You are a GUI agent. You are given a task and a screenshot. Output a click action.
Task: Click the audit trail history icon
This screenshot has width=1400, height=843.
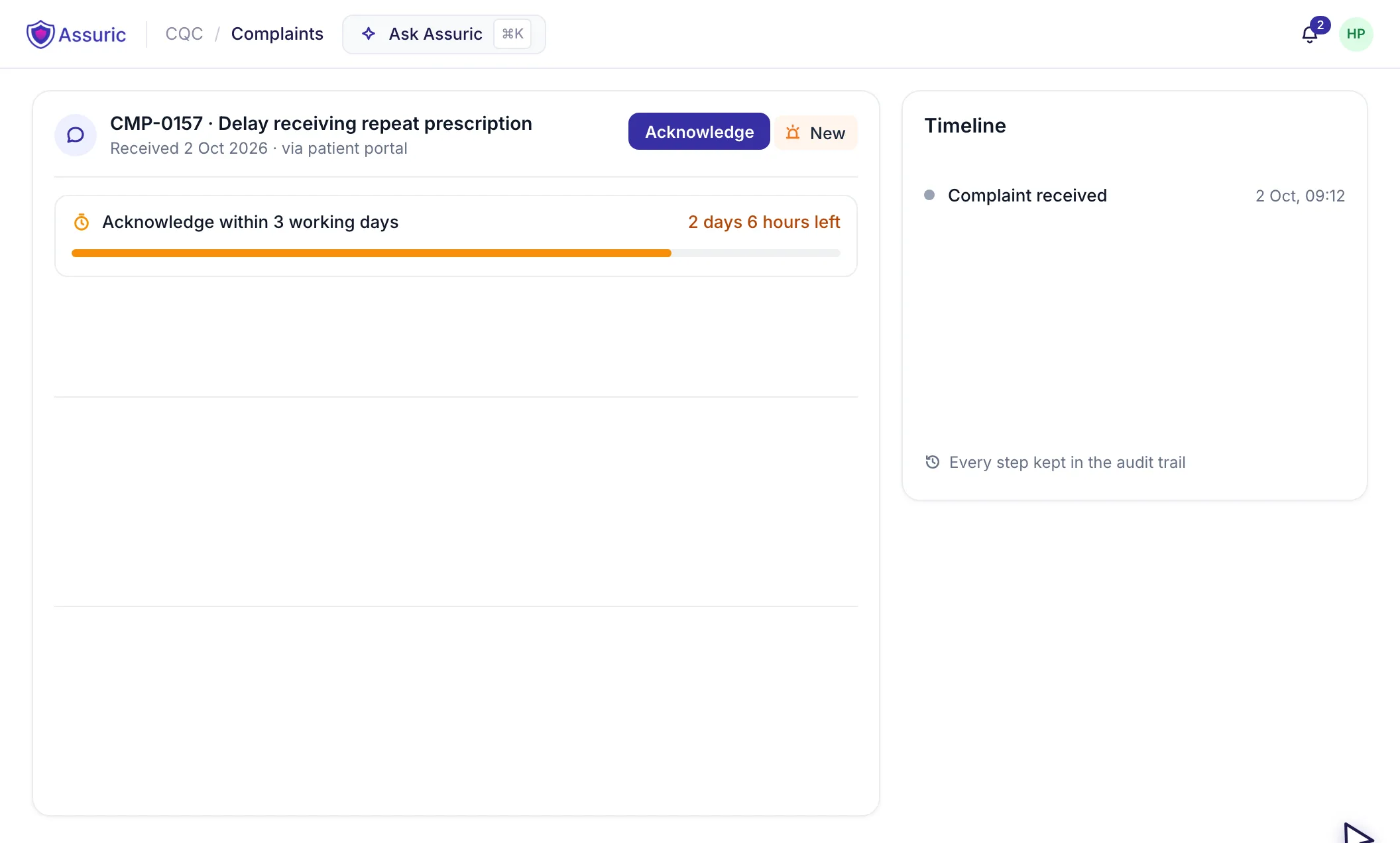933,462
